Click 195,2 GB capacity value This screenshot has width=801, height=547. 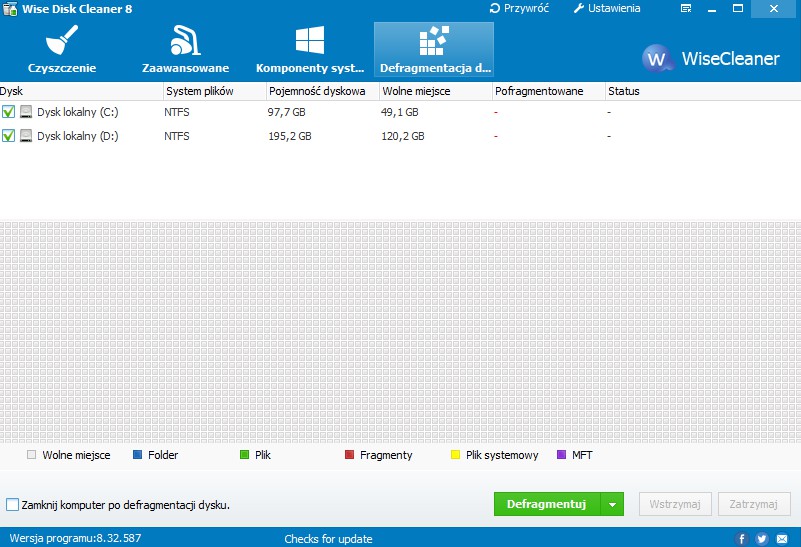click(x=290, y=136)
